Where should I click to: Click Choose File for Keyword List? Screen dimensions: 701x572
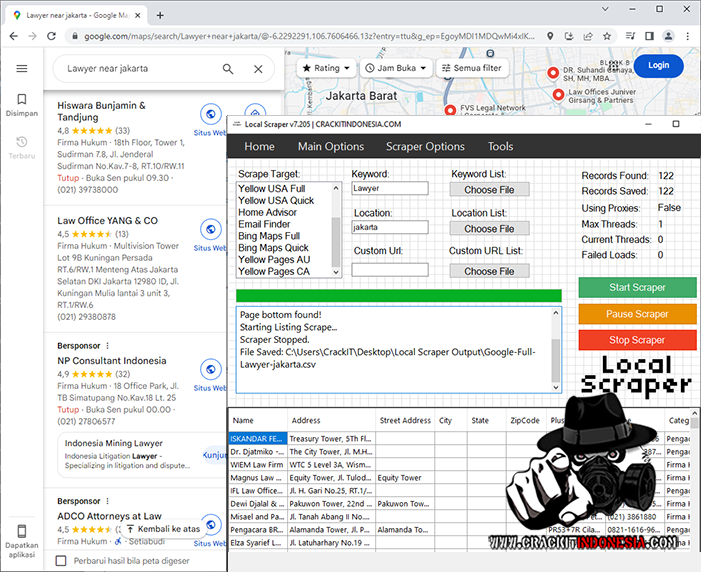[x=488, y=189]
